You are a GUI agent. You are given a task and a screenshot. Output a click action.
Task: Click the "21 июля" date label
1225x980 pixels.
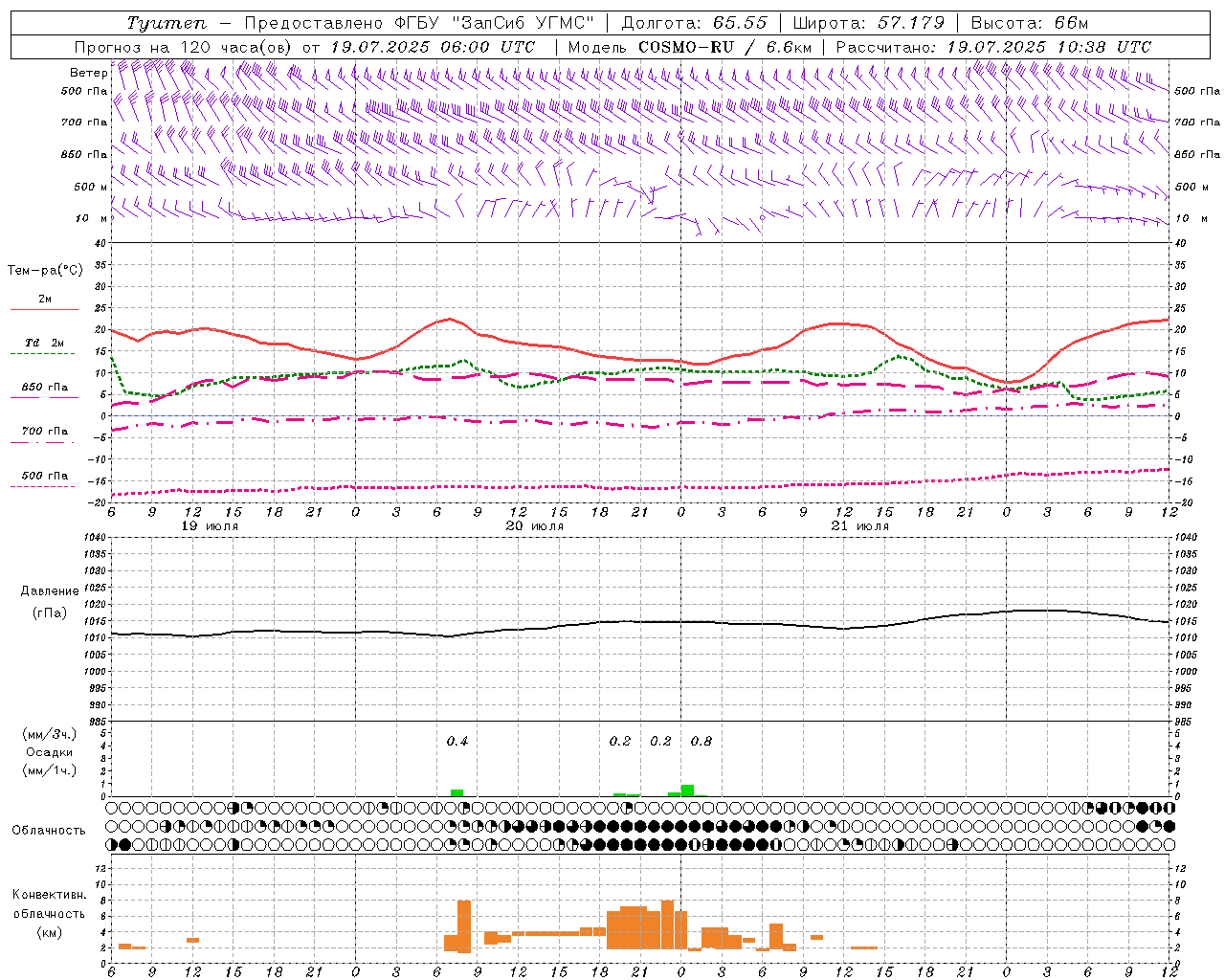pos(859,526)
